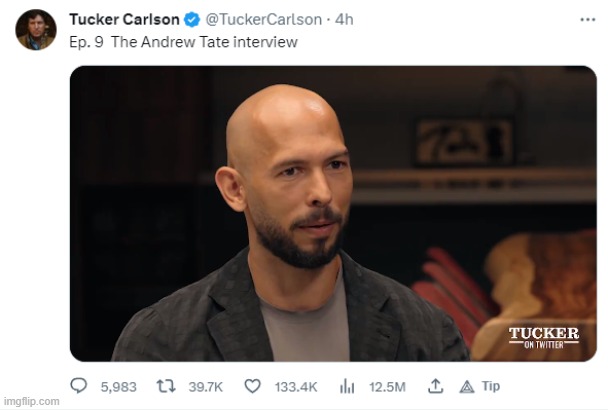
Task: Click the Tip text label
Action: [x=490, y=386]
